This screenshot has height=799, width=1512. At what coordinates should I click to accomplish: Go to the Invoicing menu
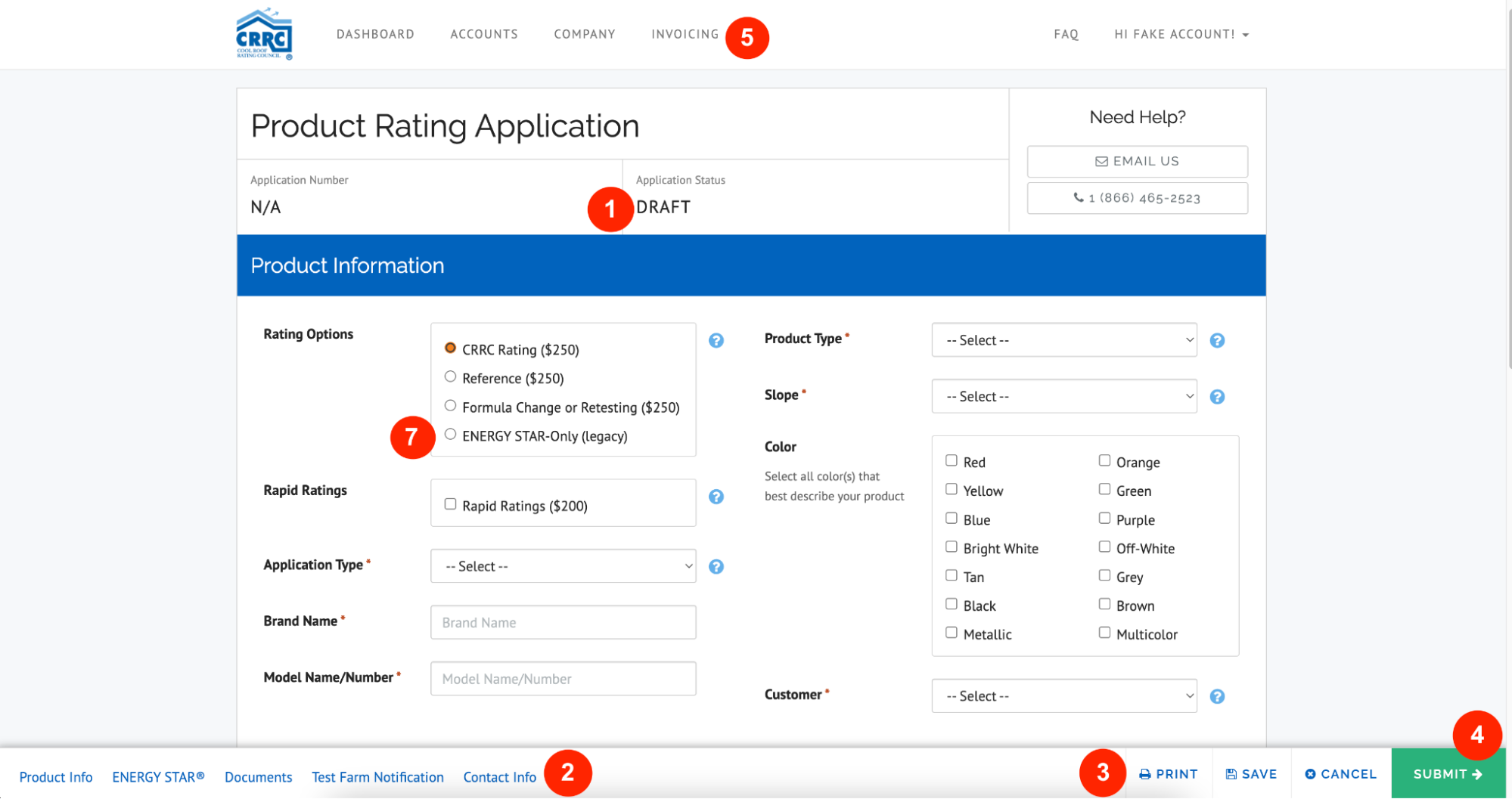[x=685, y=34]
